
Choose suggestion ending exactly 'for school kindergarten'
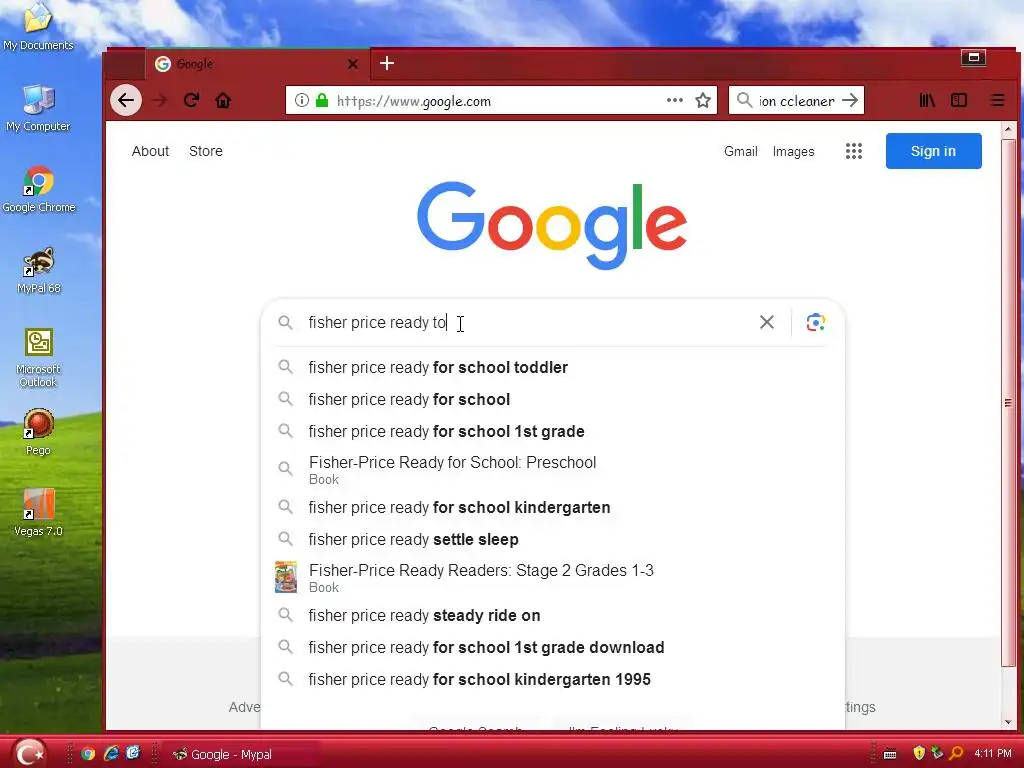(552, 507)
